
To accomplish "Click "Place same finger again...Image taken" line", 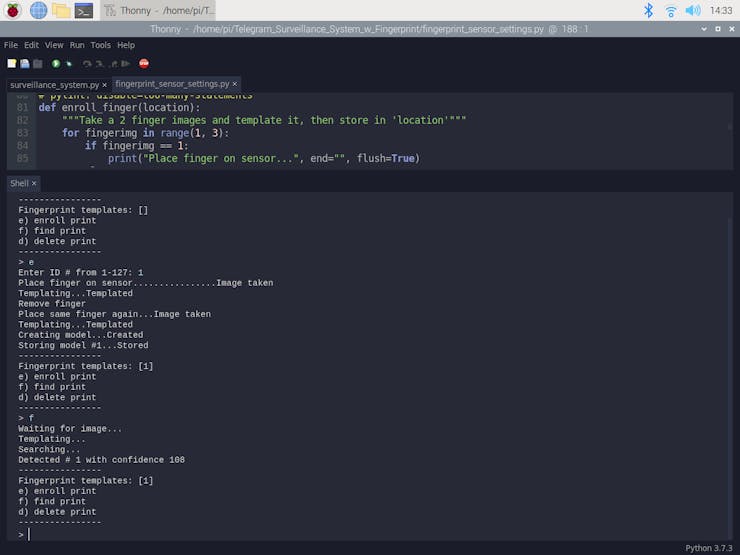I will tap(115, 314).
